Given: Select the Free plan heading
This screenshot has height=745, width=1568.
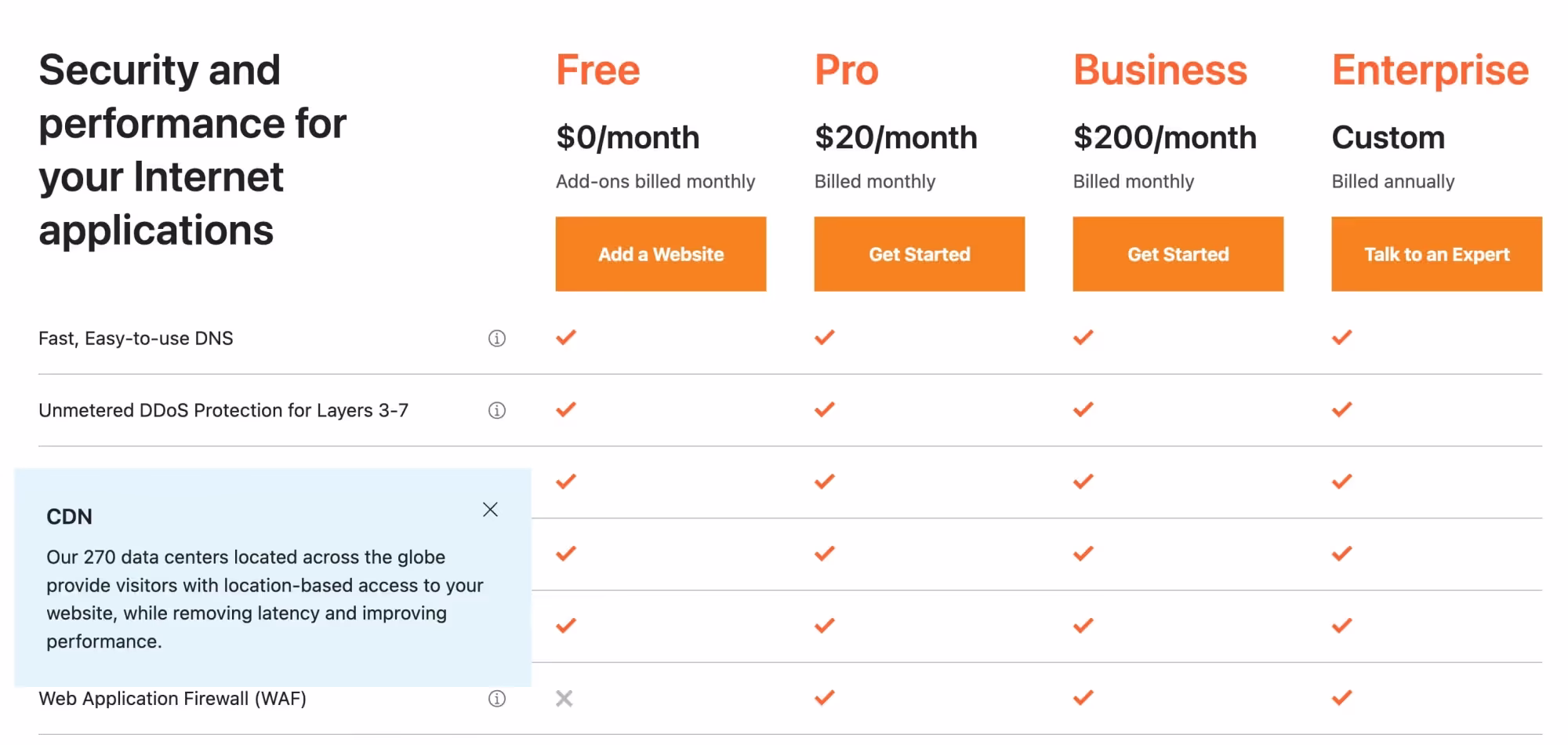Looking at the screenshot, I should [598, 71].
